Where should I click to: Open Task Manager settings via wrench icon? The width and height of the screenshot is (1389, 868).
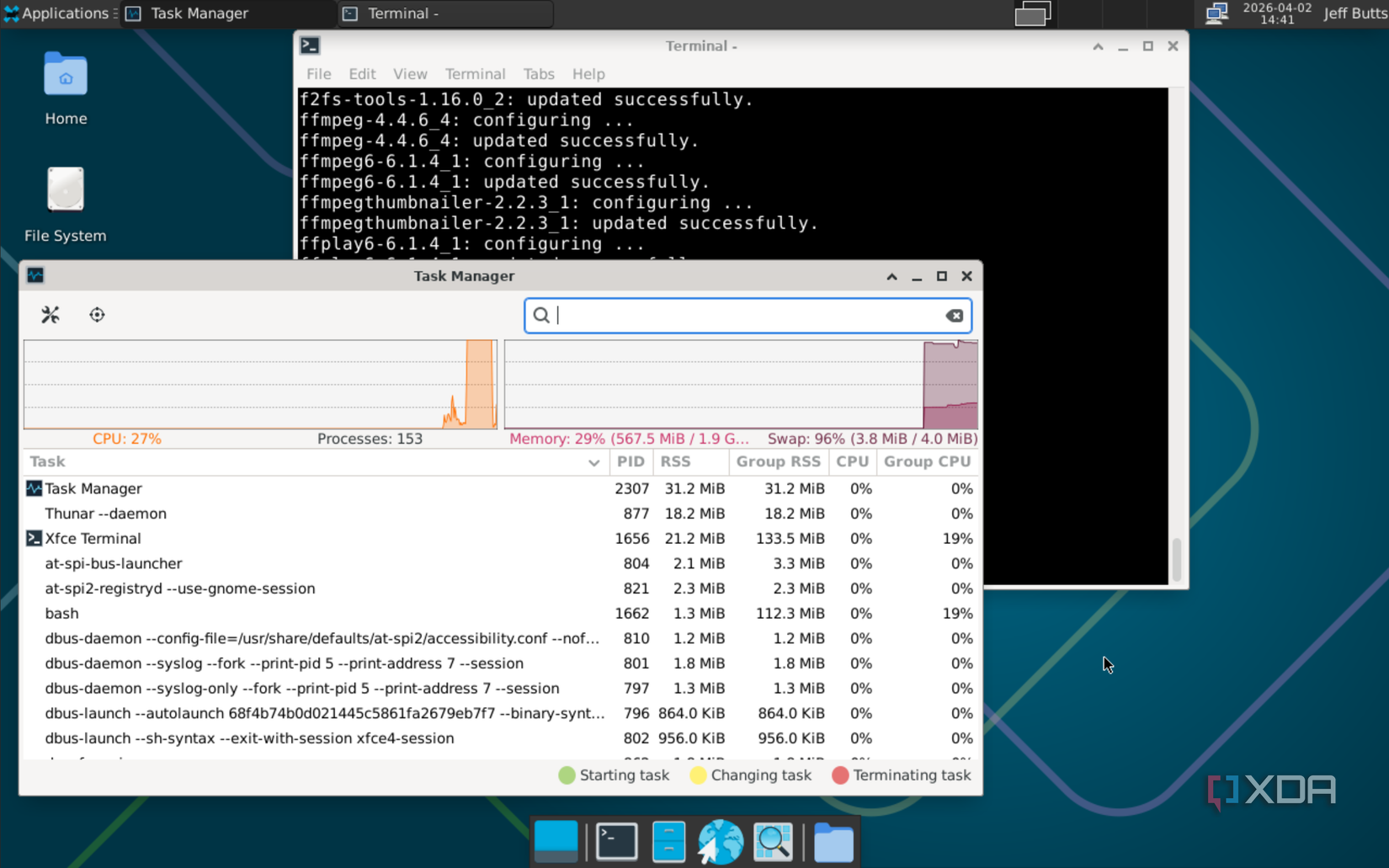[50, 314]
